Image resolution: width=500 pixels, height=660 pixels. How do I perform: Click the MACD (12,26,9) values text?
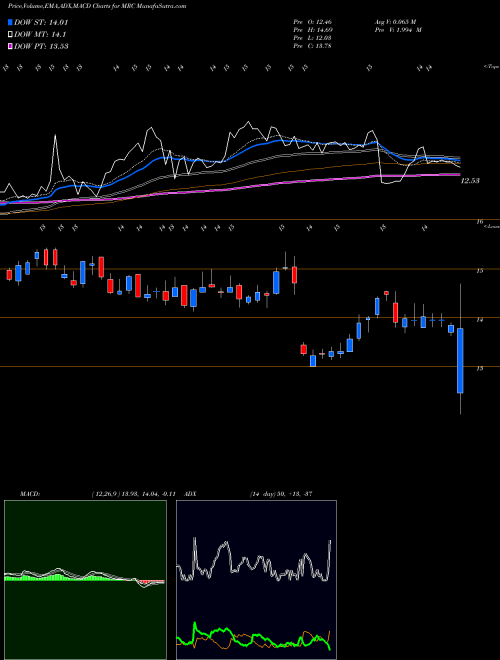[x=136, y=494]
